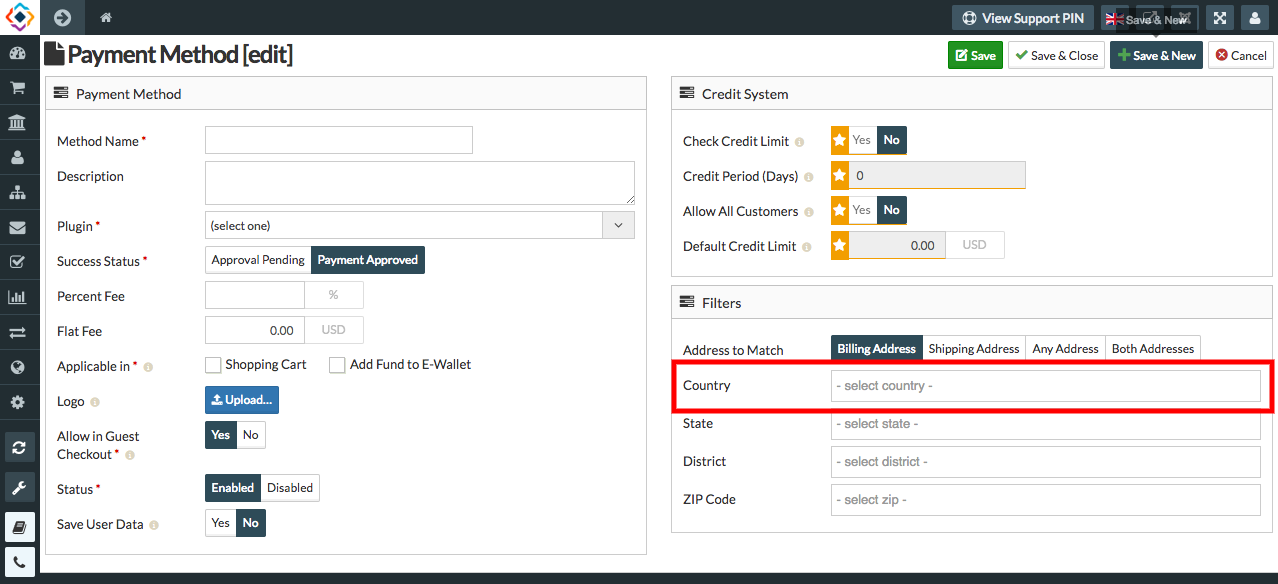This screenshot has width=1278, height=584.
Task: Click the wrench tools sidebar icon
Action: (x=19, y=487)
